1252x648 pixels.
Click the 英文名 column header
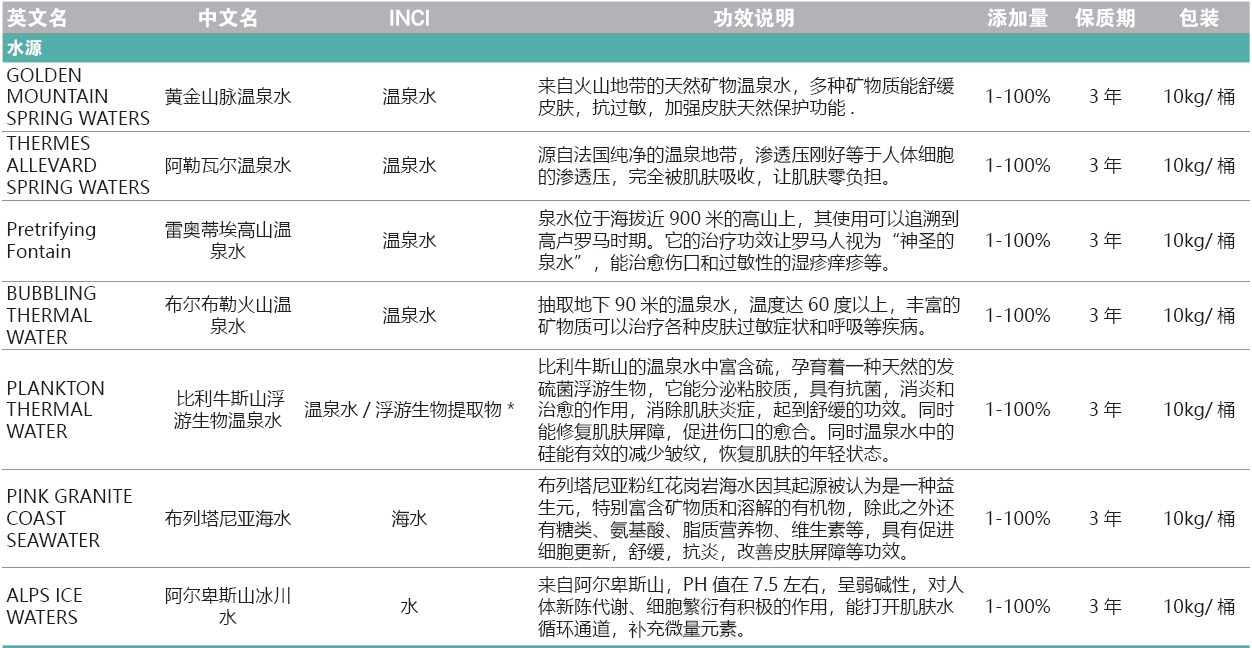pos(37,18)
